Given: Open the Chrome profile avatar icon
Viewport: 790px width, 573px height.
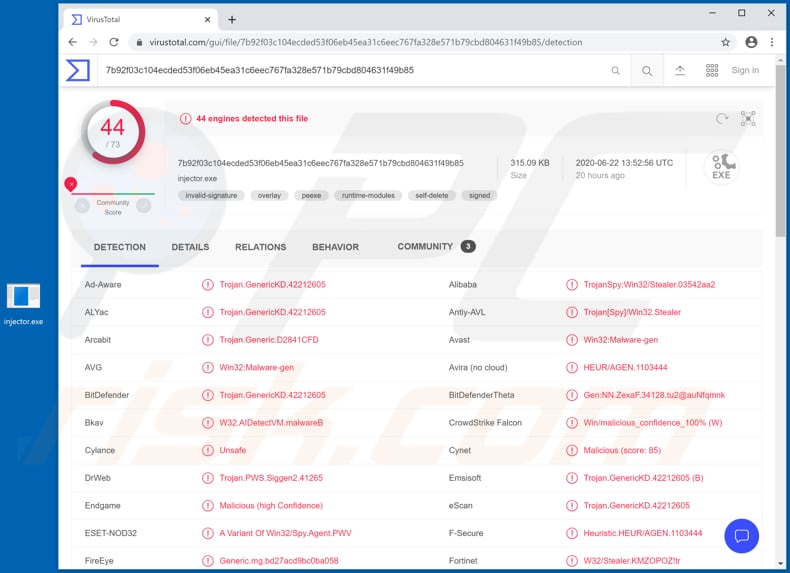Looking at the screenshot, I should (751, 42).
